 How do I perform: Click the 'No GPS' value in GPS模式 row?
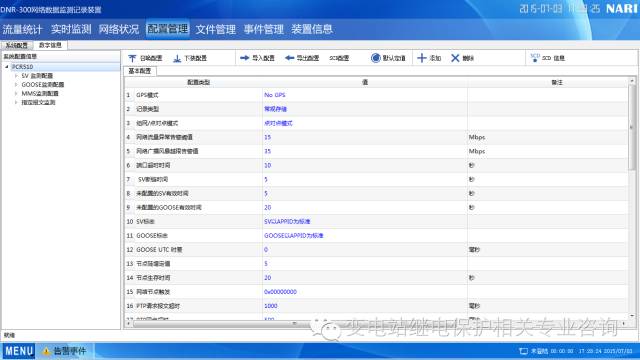pyautogui.click(x=275, y=95)
